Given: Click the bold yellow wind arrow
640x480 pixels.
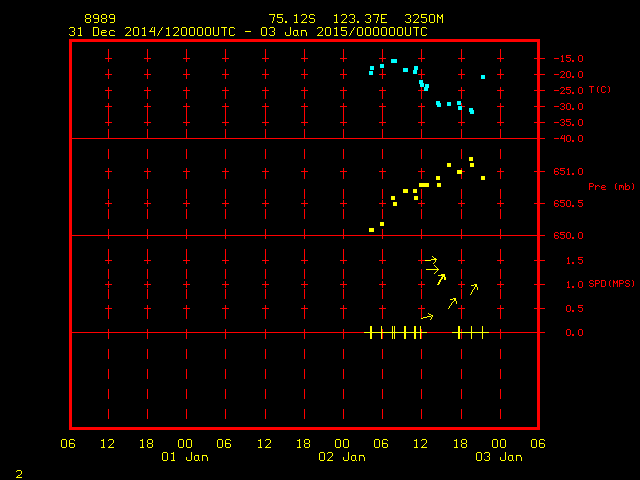Looking at the screenshot, I should (441, 280).
